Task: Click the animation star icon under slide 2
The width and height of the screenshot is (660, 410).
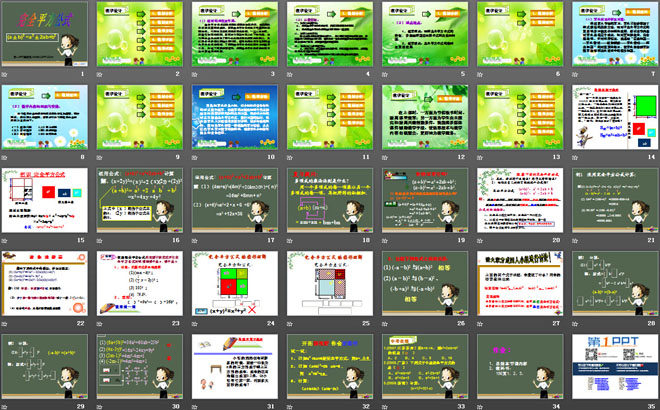Action: 99,75
